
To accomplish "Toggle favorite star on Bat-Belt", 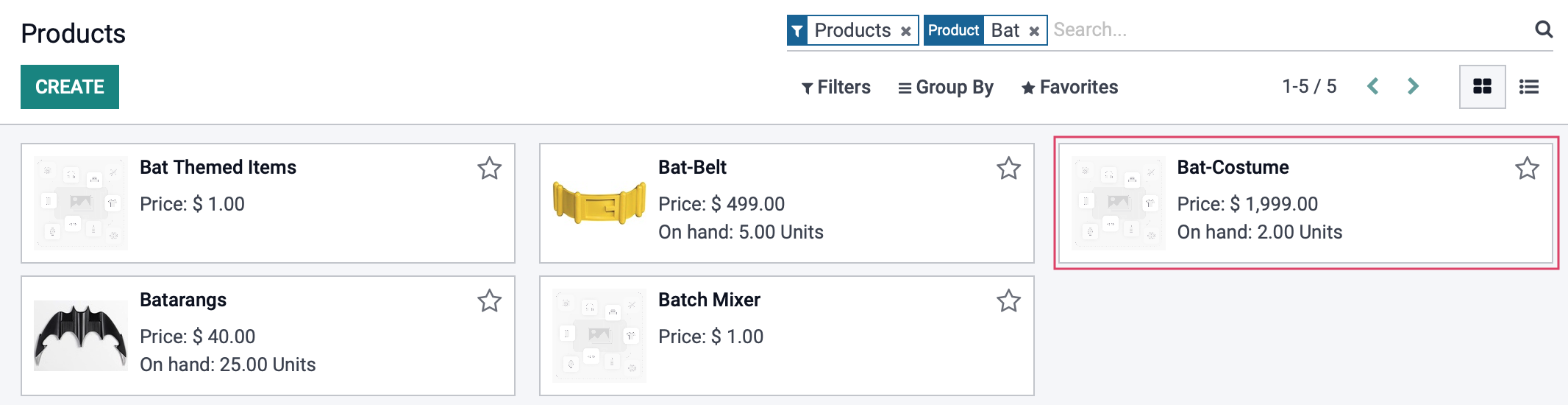I will pyautogui.click(x=1008, y=169).
